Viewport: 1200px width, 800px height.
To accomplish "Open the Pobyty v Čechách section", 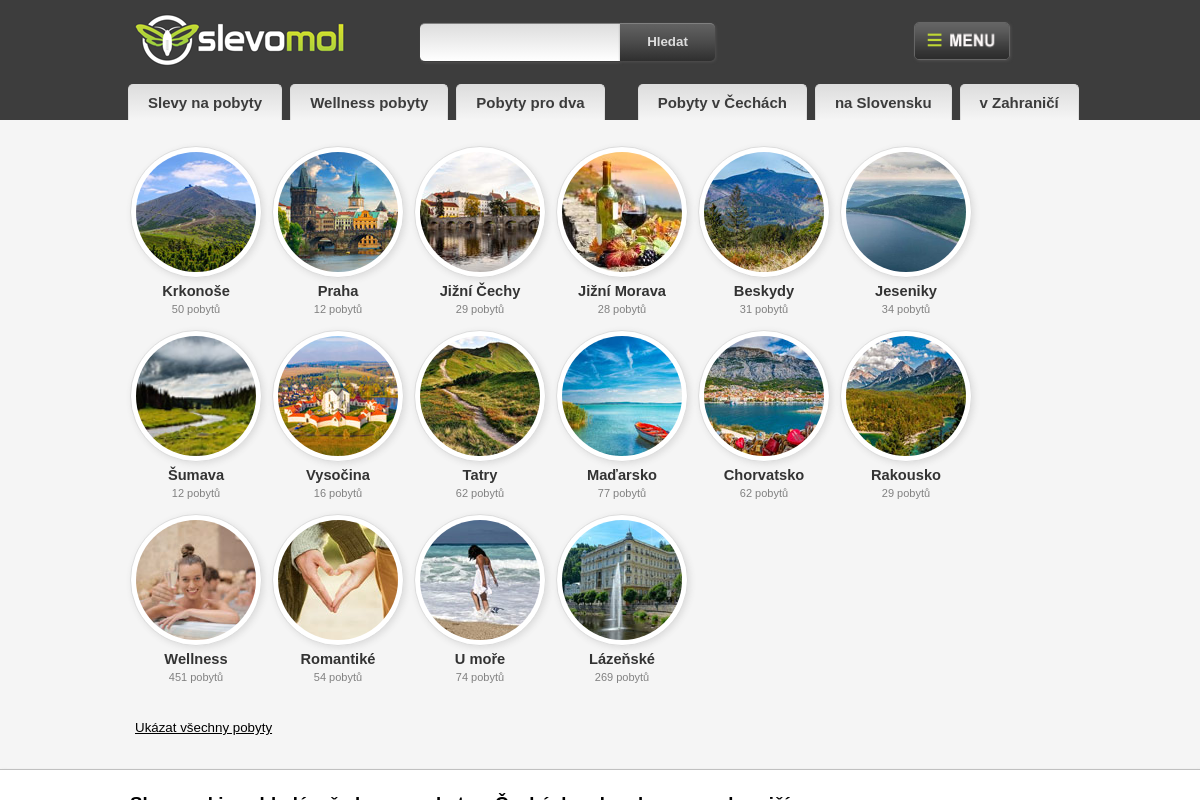I will click(722, 102).
